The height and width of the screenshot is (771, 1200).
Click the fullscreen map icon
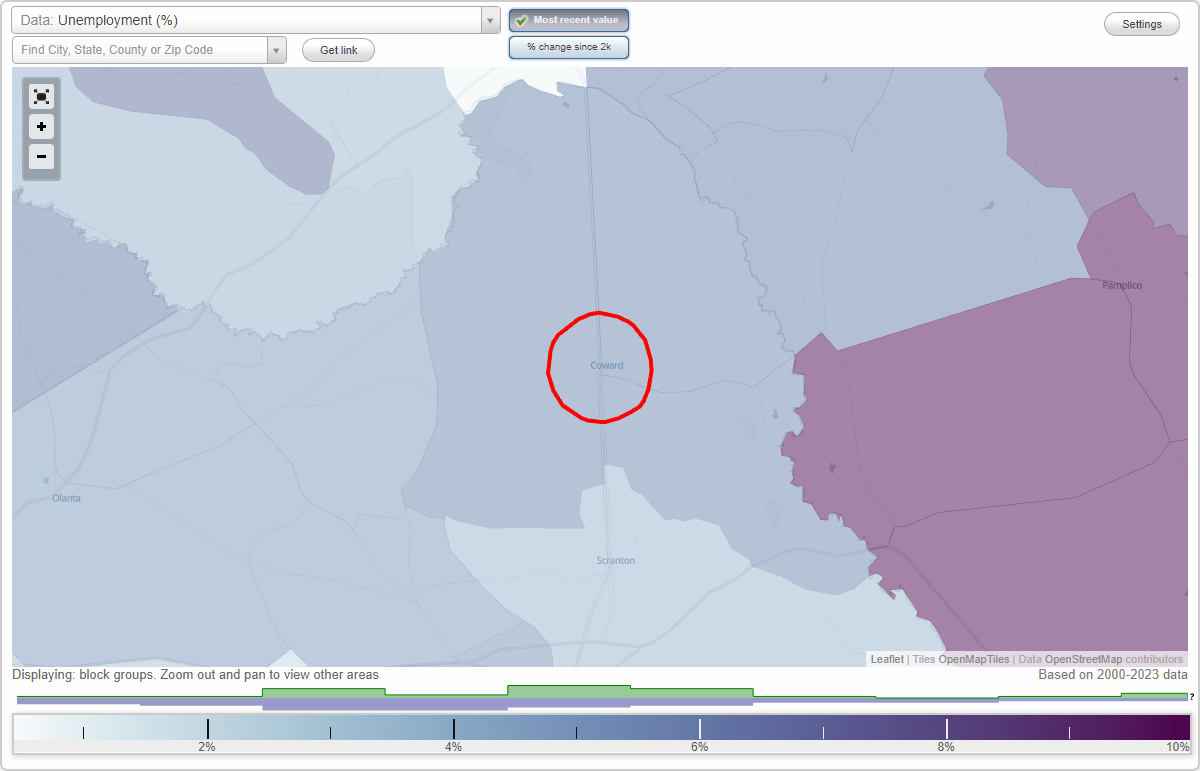(41, 97)
